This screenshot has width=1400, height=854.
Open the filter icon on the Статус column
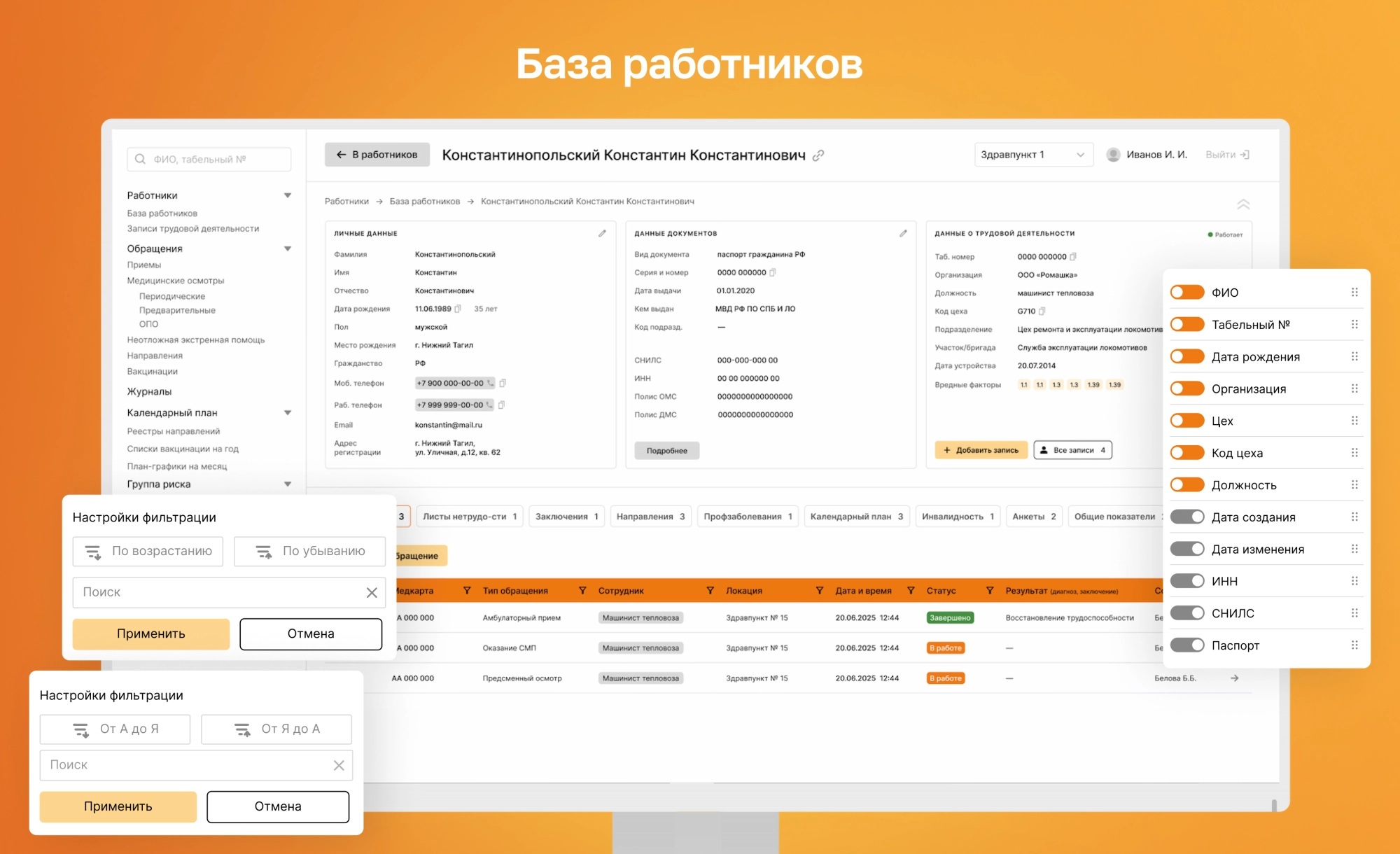989,590
